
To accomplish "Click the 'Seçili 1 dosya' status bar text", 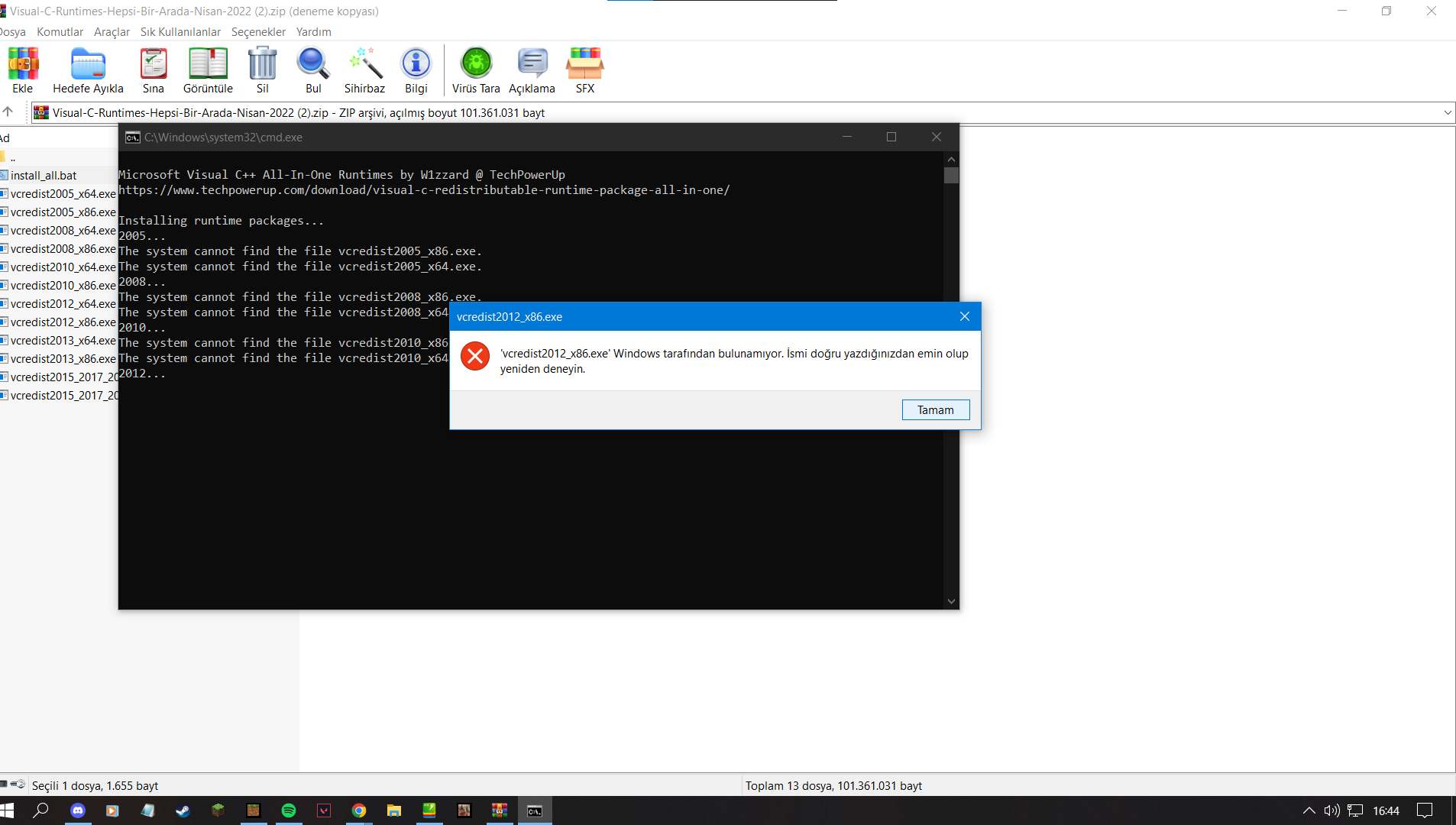I will (x=95, y=786).
